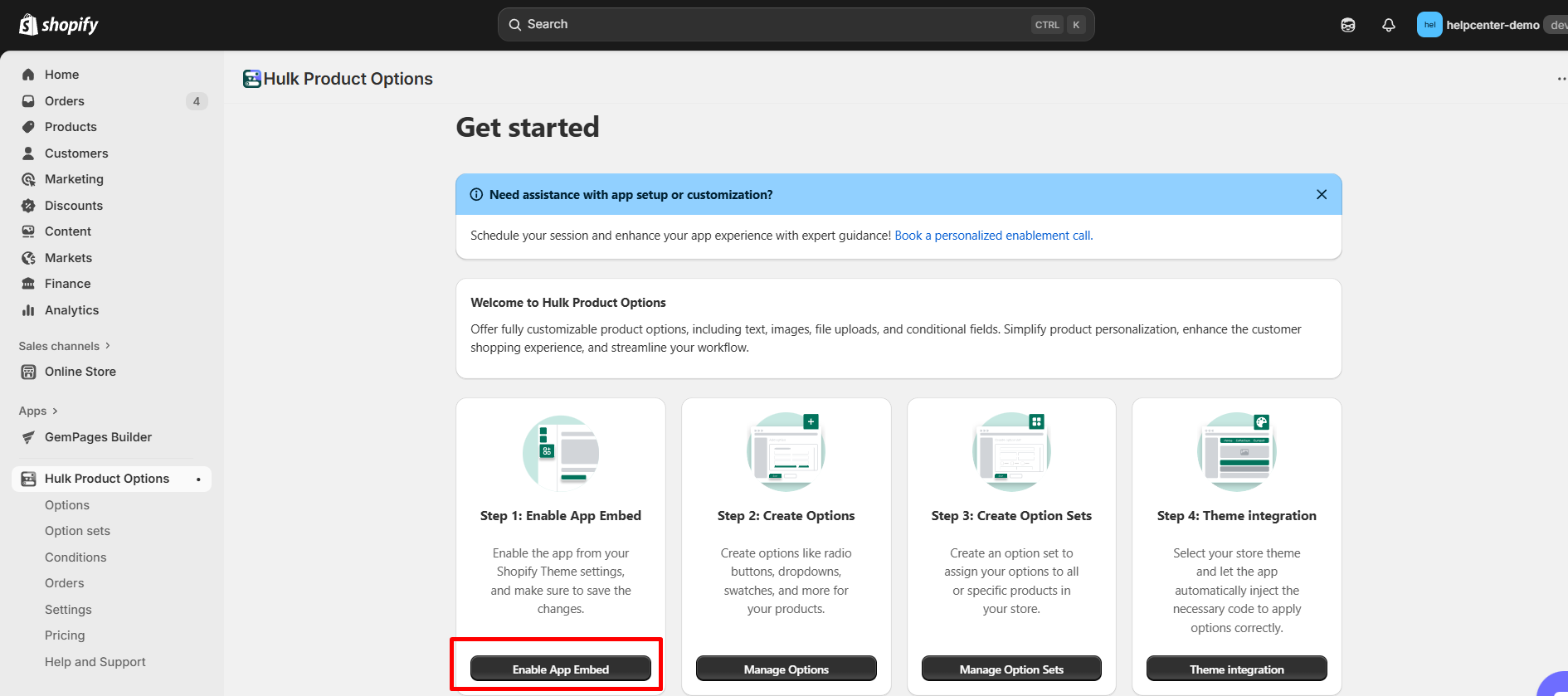Open the Pricing page
This screenshot has height=696, width=1568.
tap(65, 635)
